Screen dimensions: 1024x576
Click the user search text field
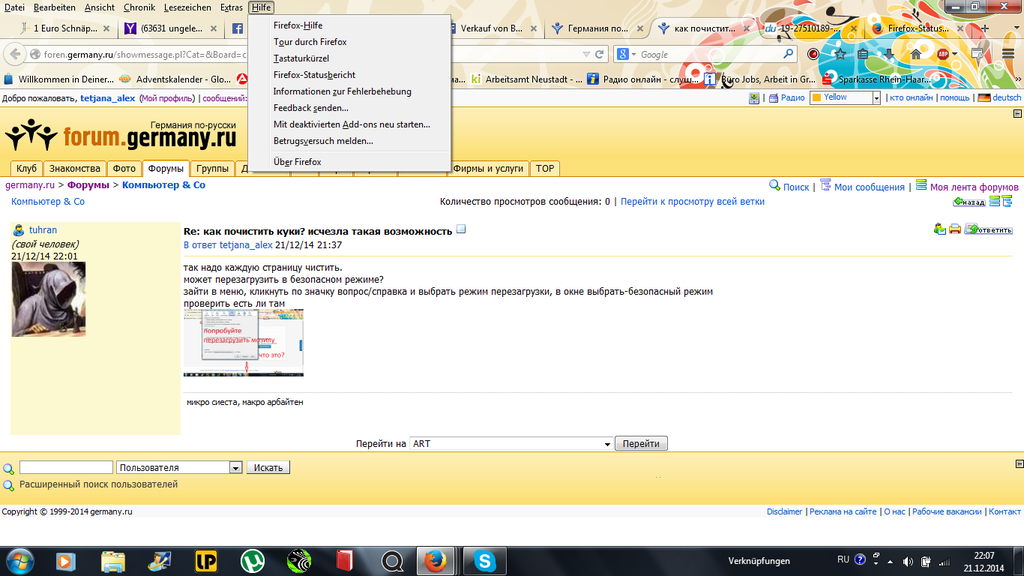tap(66, 468)
